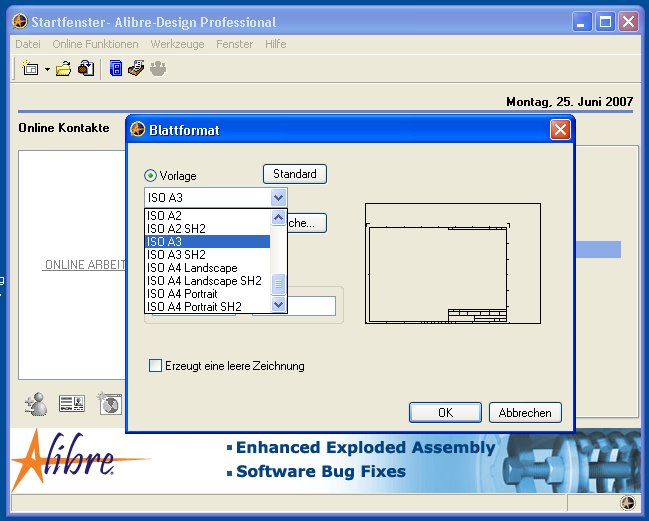649x521 pixels.
Task: Click the ONLINE ARBEITEN link
Action: 85,265
